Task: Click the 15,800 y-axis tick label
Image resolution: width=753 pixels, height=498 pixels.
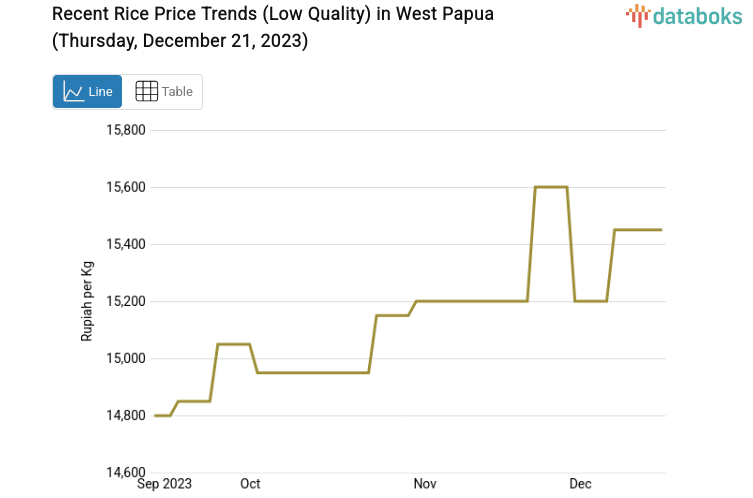Action: [126, 130]
